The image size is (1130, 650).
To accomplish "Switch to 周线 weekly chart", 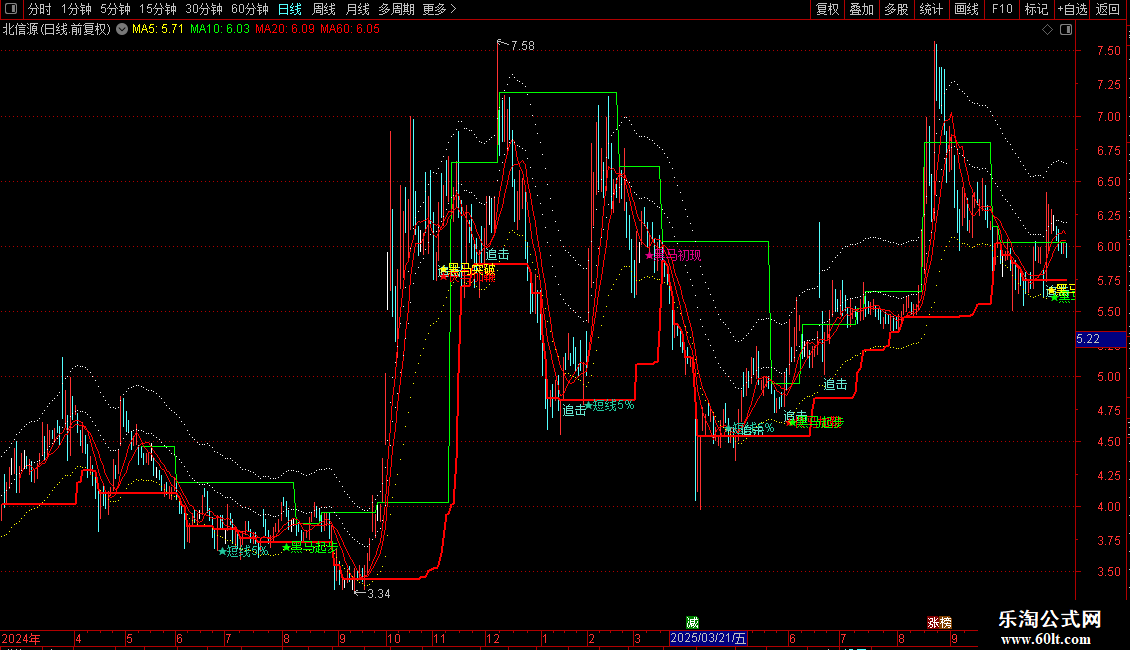I will click(324, 9).
